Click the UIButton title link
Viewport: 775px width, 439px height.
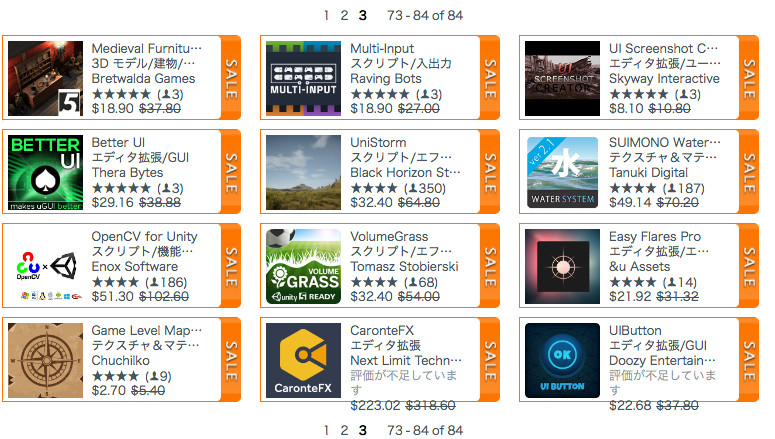point(635,330)
